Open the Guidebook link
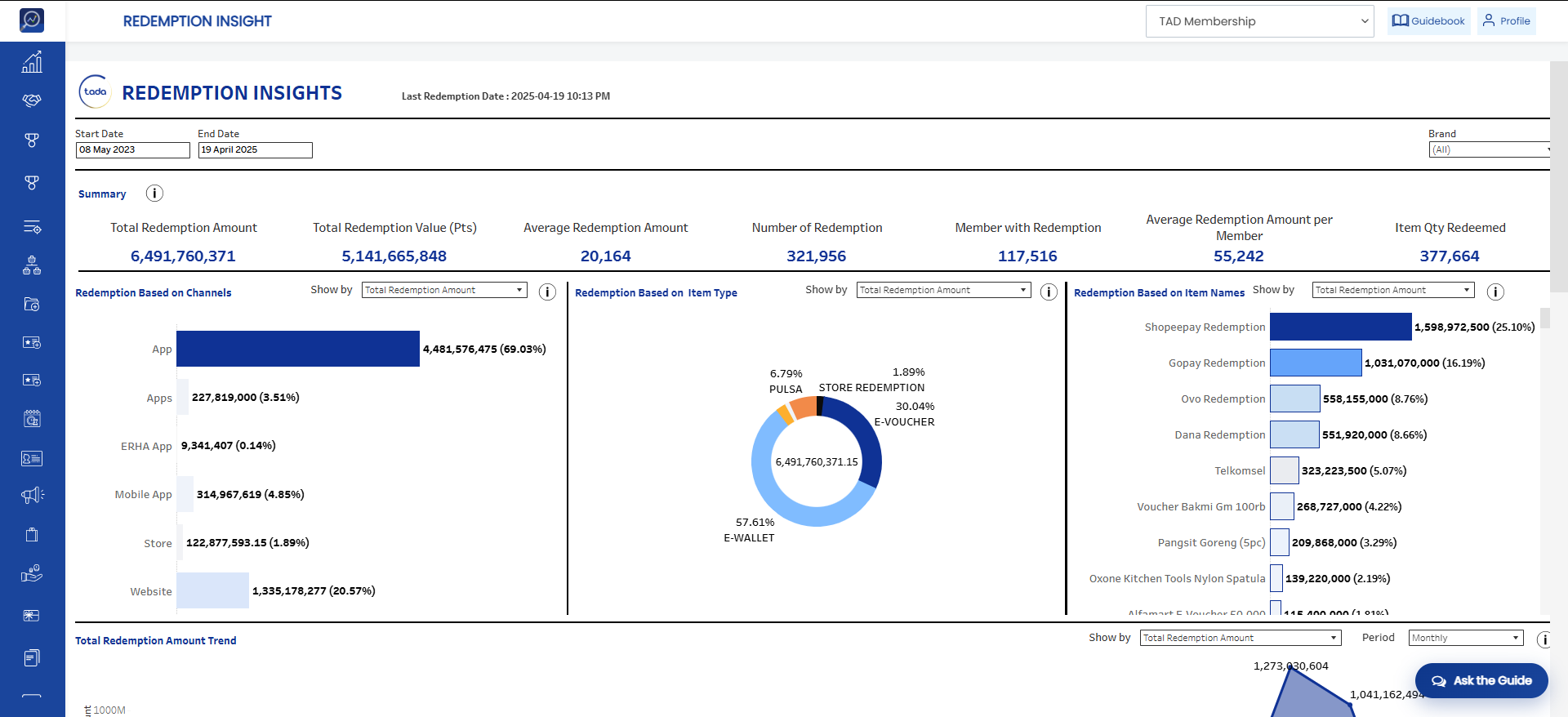1568x717 pixels. point(1428,21)
